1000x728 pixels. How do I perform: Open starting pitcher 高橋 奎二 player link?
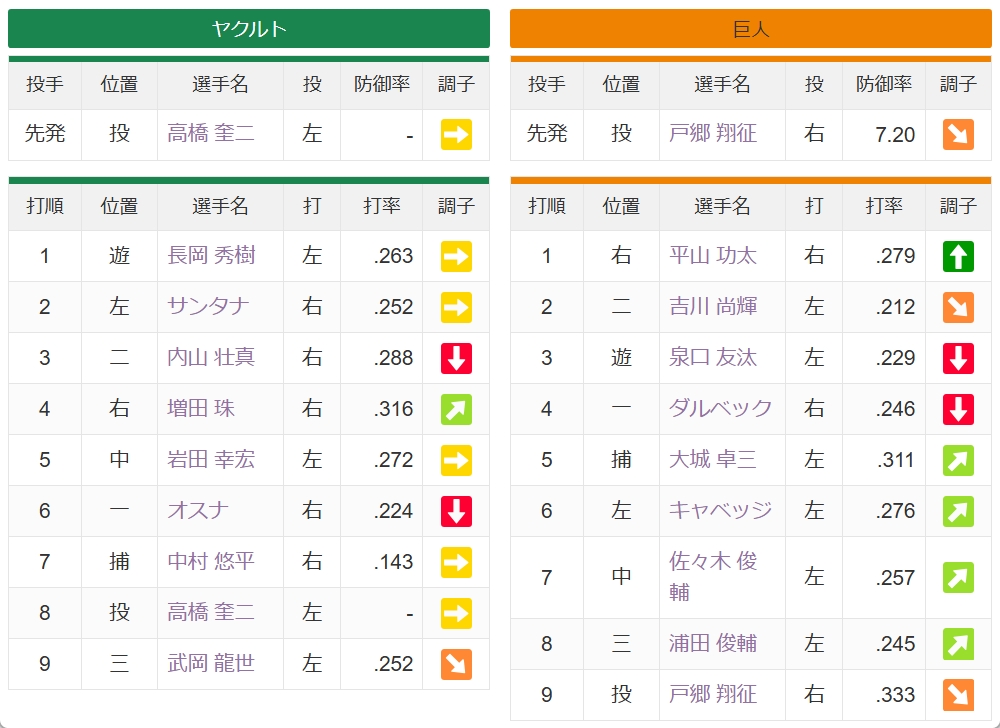click(211, 133)
